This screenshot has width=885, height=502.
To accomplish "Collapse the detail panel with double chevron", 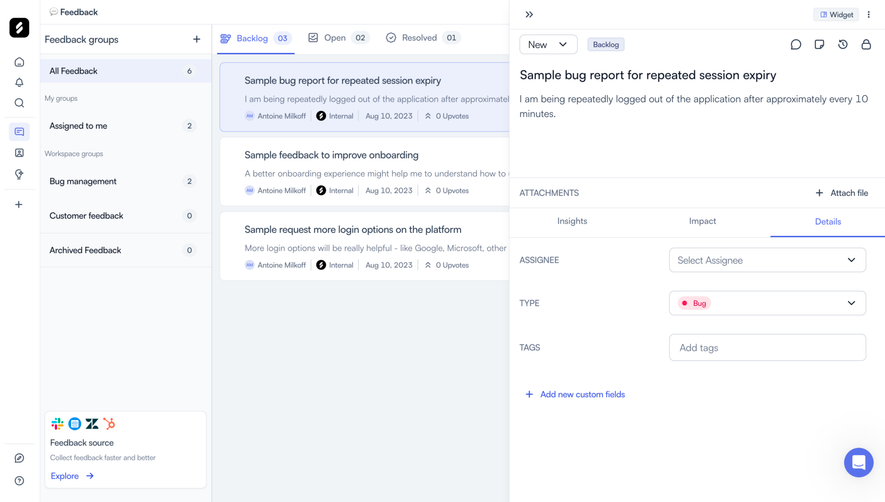I will (529, 15).
